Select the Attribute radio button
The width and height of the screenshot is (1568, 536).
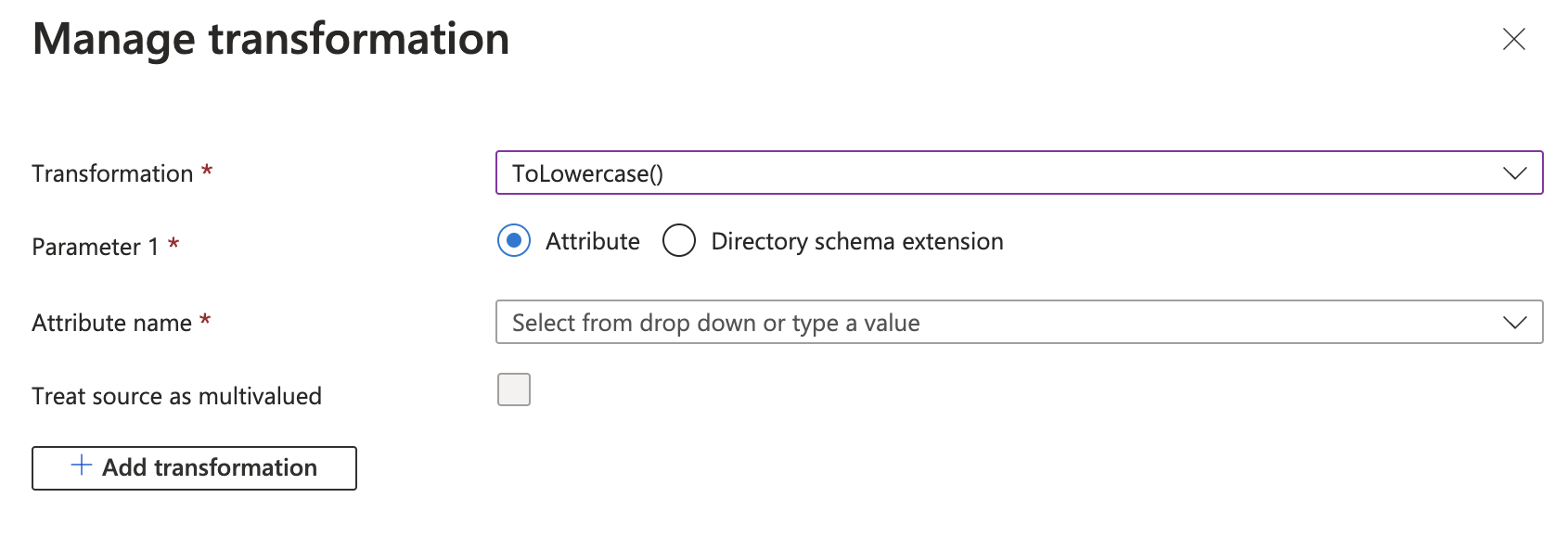click(x=514, y=241)
